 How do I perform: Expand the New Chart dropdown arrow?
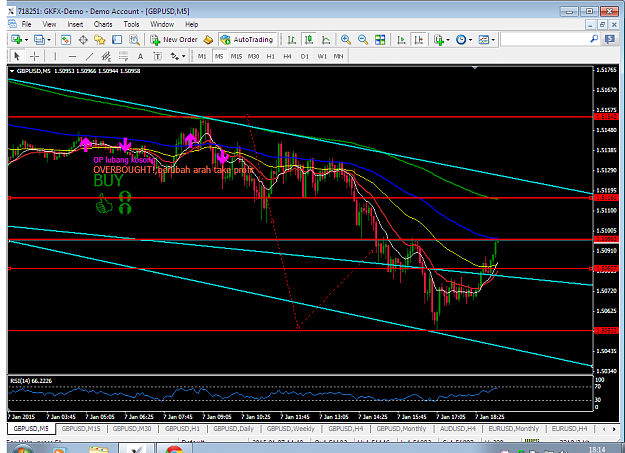pos(26,39)
